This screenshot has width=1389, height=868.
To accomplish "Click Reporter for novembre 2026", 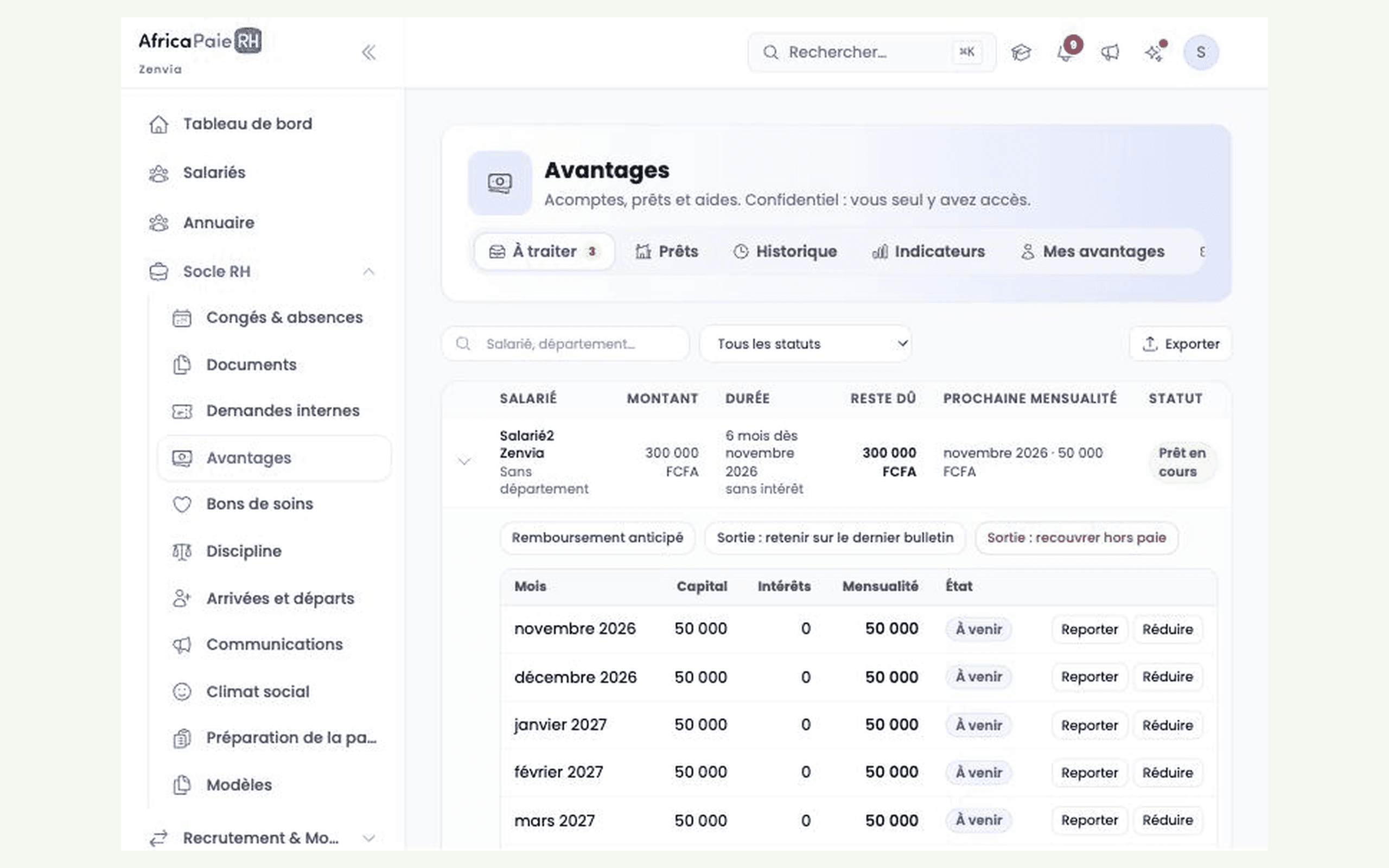I will tap(1089, 629).
